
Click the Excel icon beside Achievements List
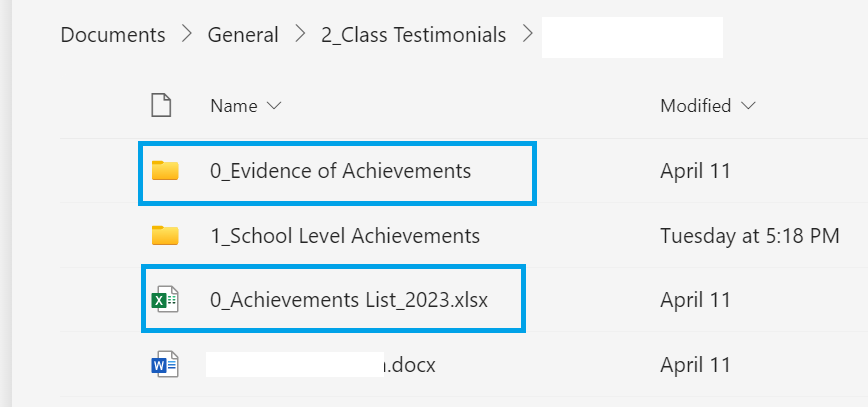click(164, 299)
